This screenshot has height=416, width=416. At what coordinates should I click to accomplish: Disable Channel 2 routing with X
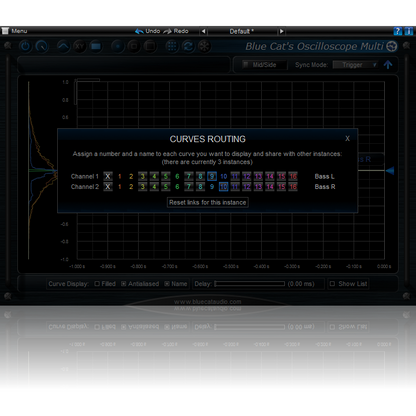(108, 187)
